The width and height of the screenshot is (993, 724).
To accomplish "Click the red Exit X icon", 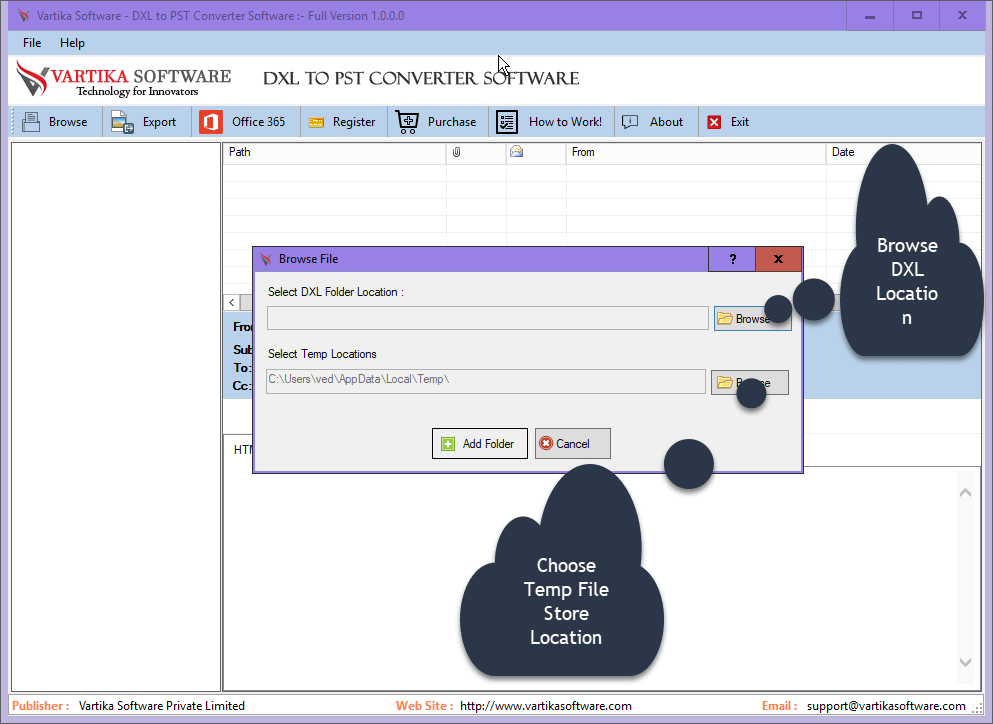I will [714, 122].
